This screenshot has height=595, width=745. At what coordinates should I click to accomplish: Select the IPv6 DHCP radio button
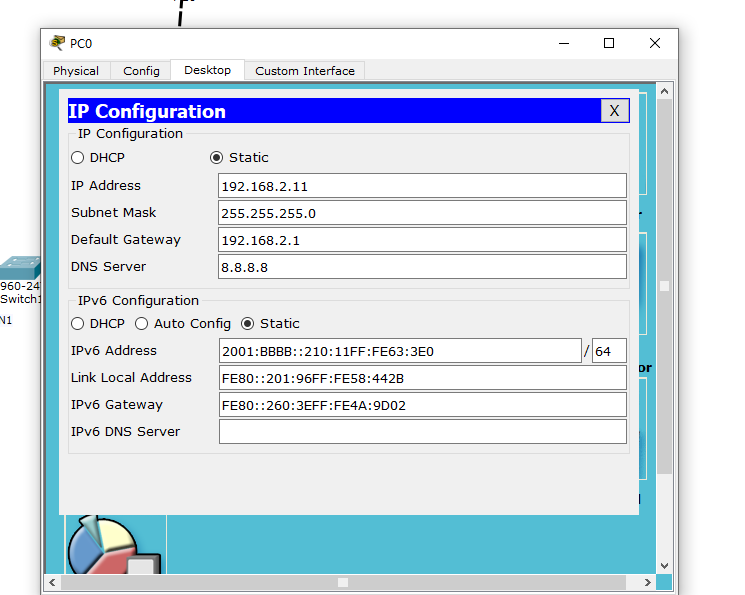point(77,324)
